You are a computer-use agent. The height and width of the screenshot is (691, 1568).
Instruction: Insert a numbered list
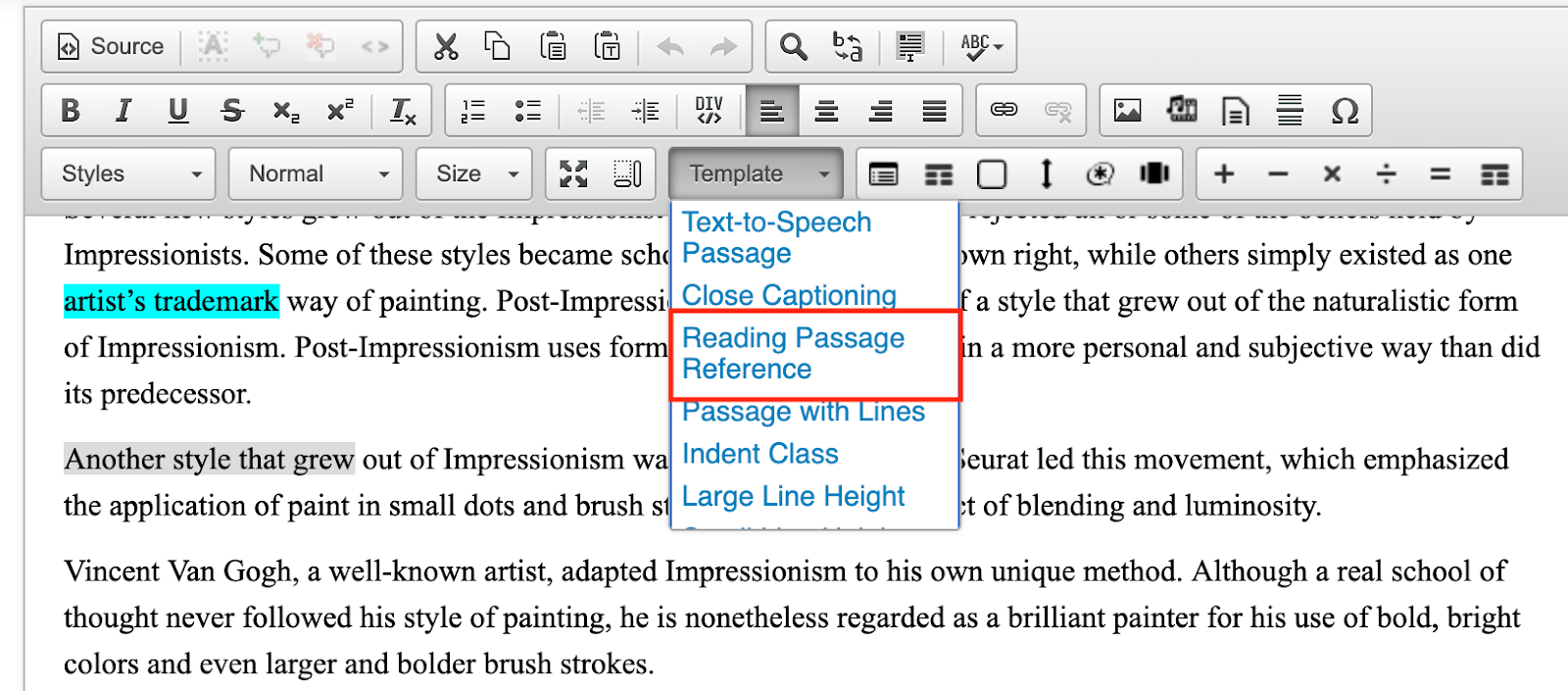pyautogui.click(x=473, y=110)
